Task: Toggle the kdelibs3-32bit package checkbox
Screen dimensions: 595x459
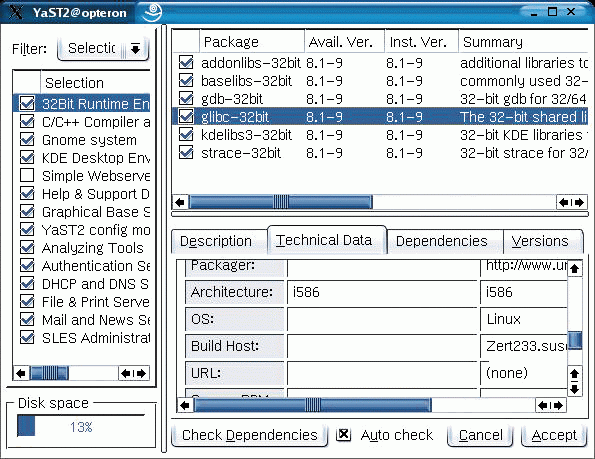Action: point(186,135)
